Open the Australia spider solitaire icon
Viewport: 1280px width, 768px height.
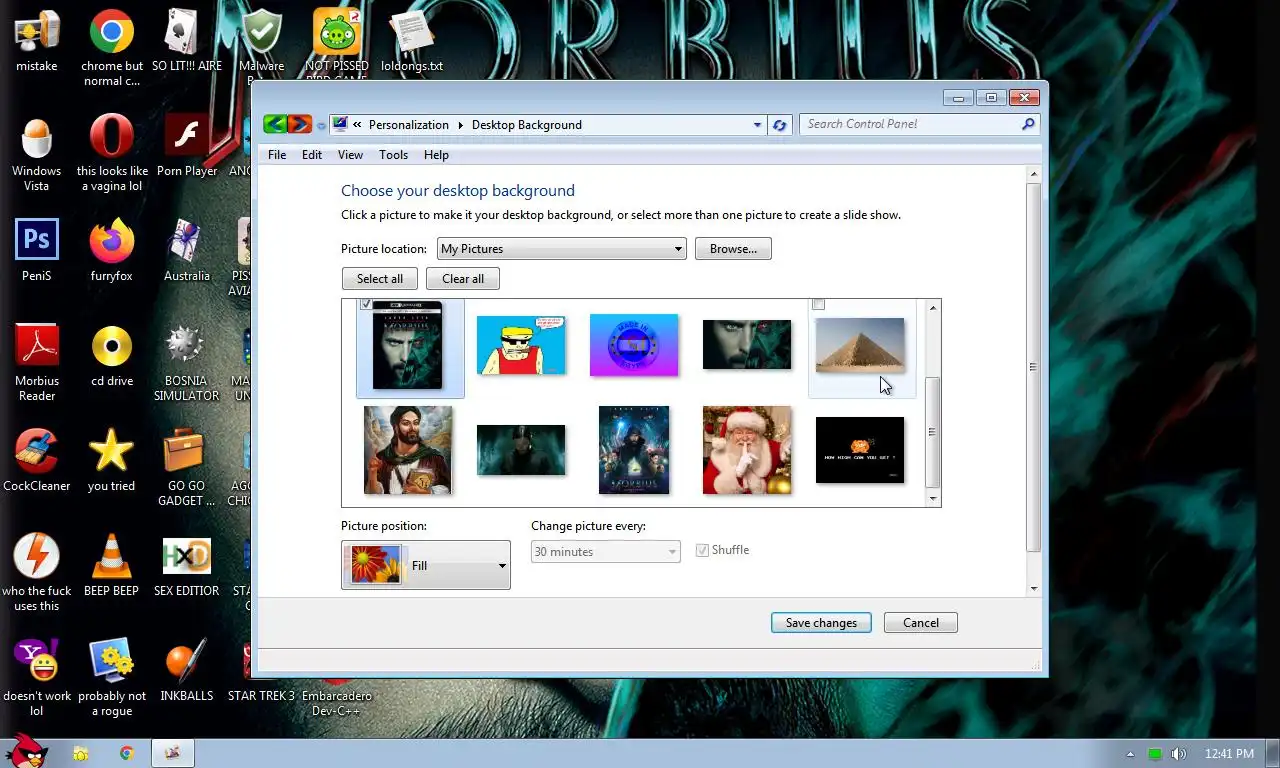click(x=186, y=241)
